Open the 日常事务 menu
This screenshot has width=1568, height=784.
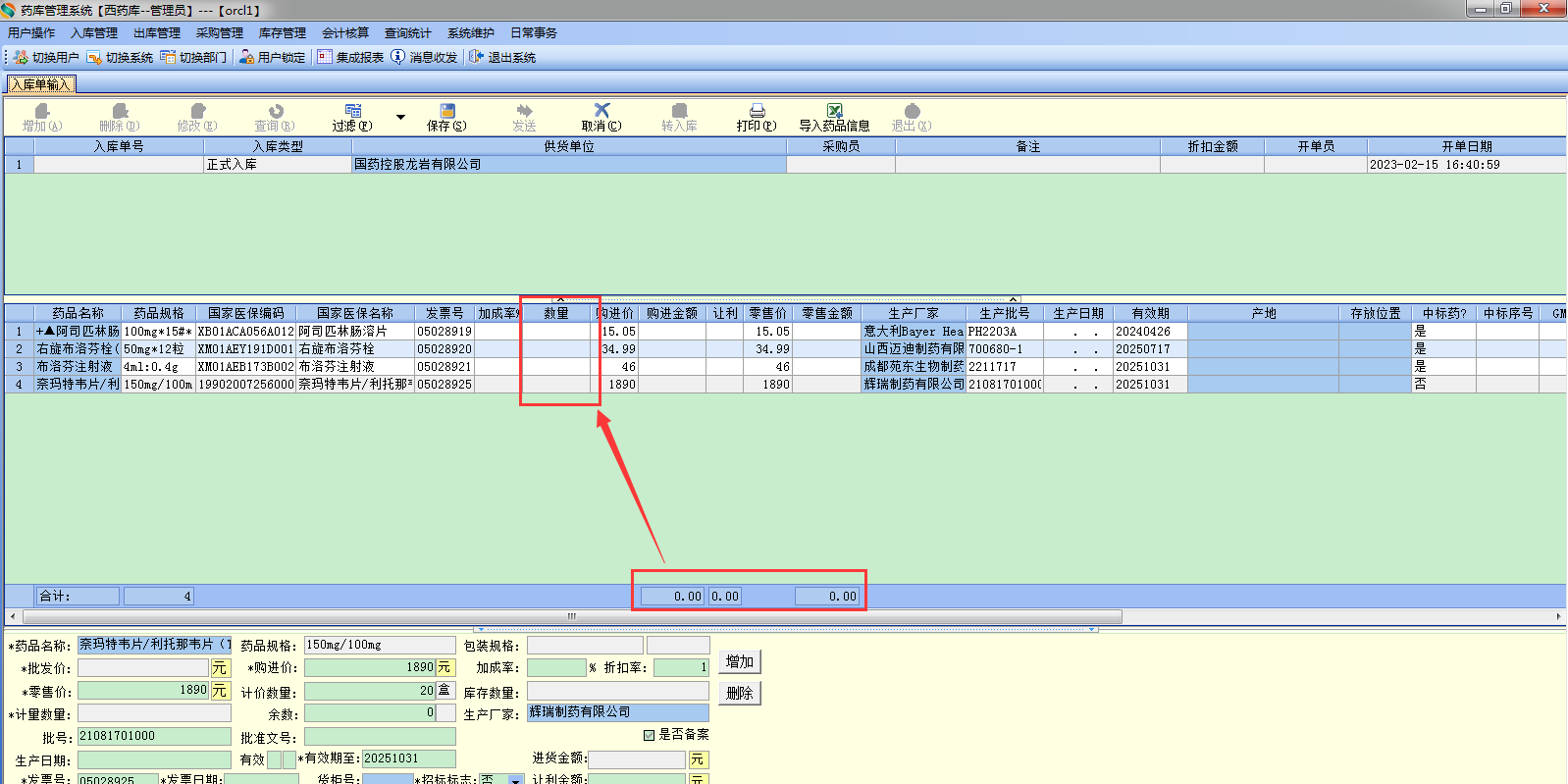click(534, 33)
